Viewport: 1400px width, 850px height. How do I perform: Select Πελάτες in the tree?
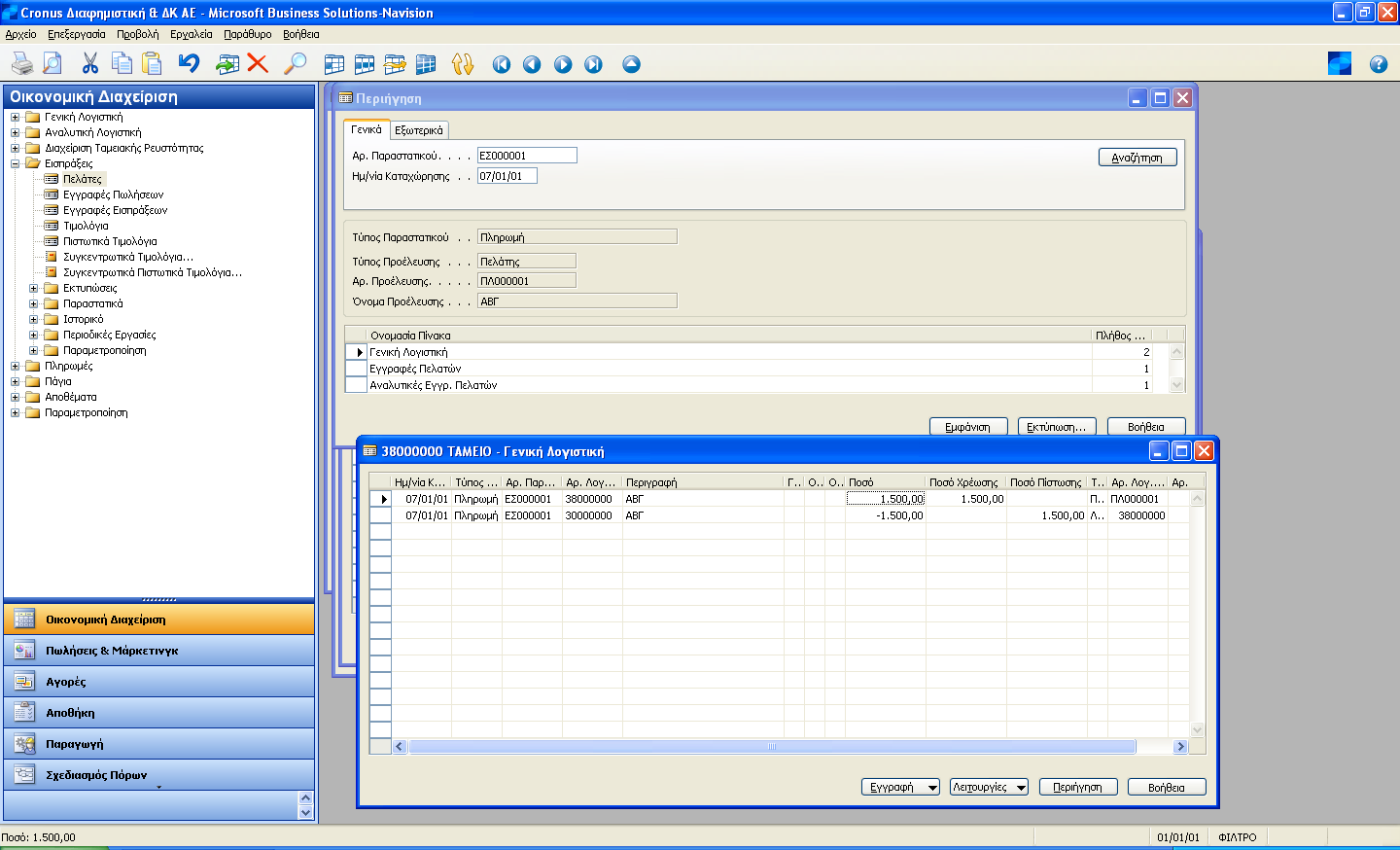(83, 179)
